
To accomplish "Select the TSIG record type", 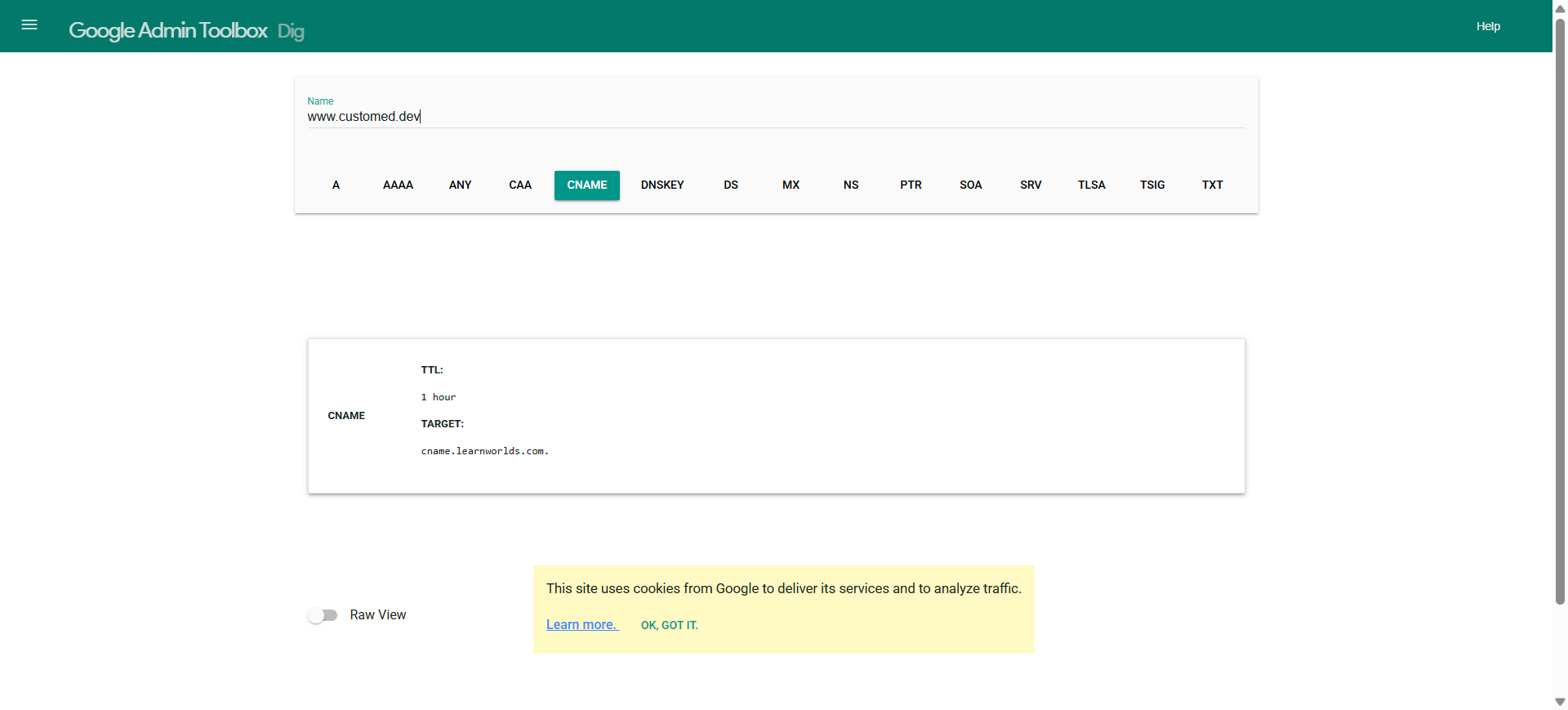I will [1152, 185].
